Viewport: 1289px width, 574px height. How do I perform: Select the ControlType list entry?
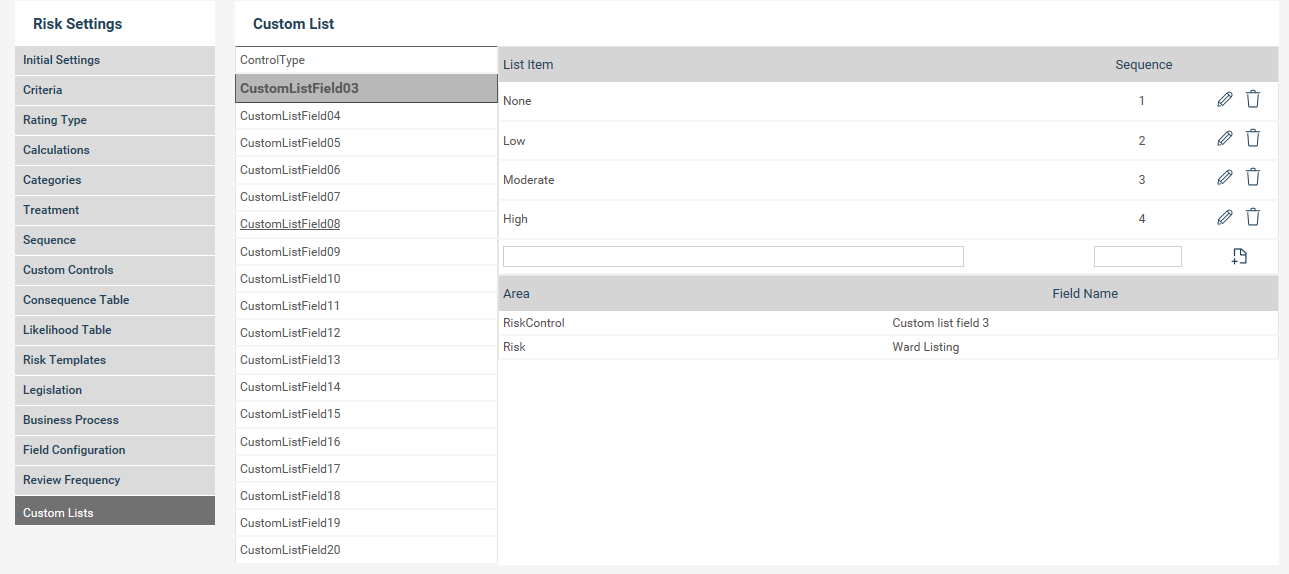click(x=273, y=60)
